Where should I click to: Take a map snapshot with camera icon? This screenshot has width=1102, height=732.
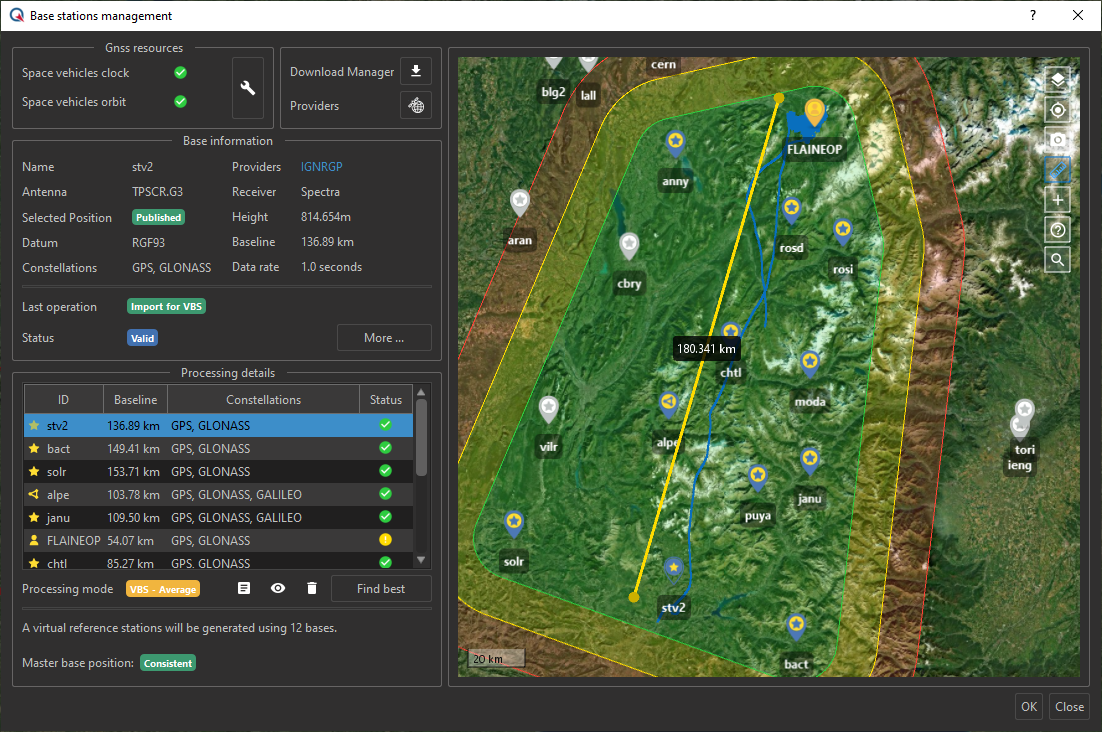tap(1057, 140)
